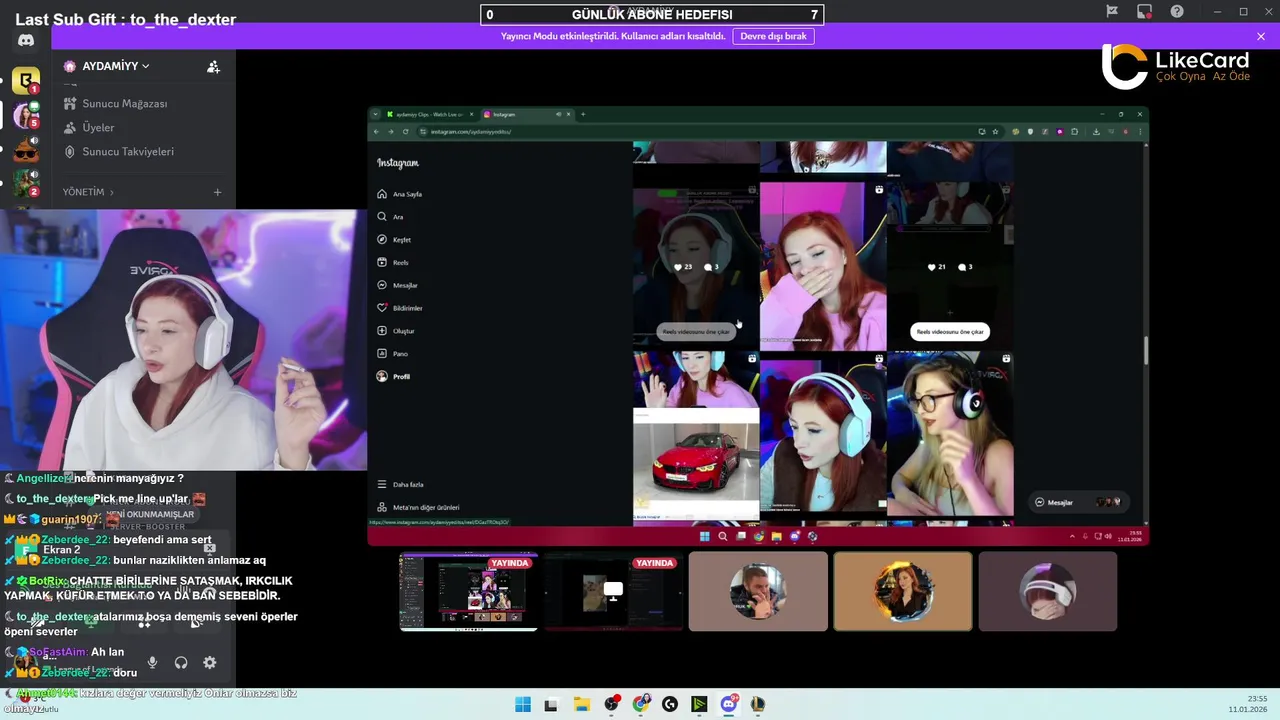Click grey Reels videosunu öne çıkar button
The image size is (1280, 720).
(696, 331)
